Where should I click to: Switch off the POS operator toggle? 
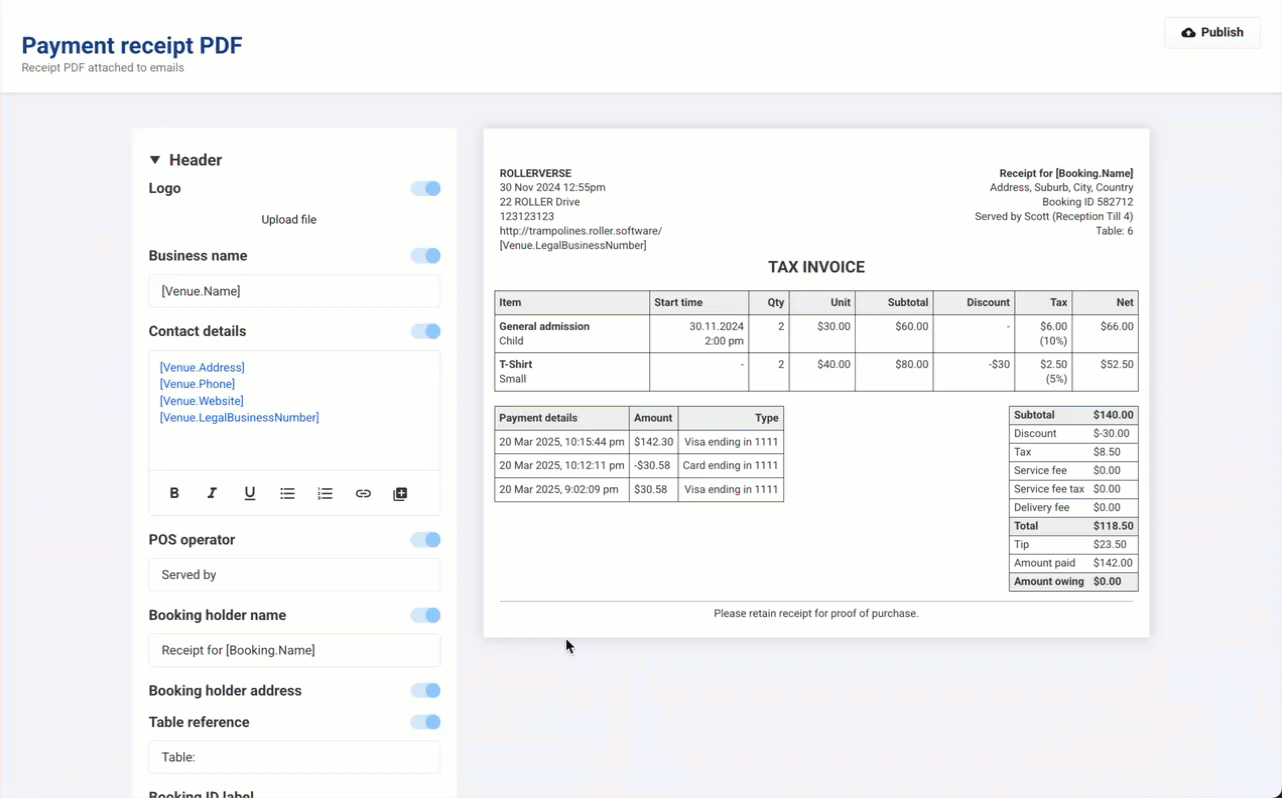coord(426,540)
